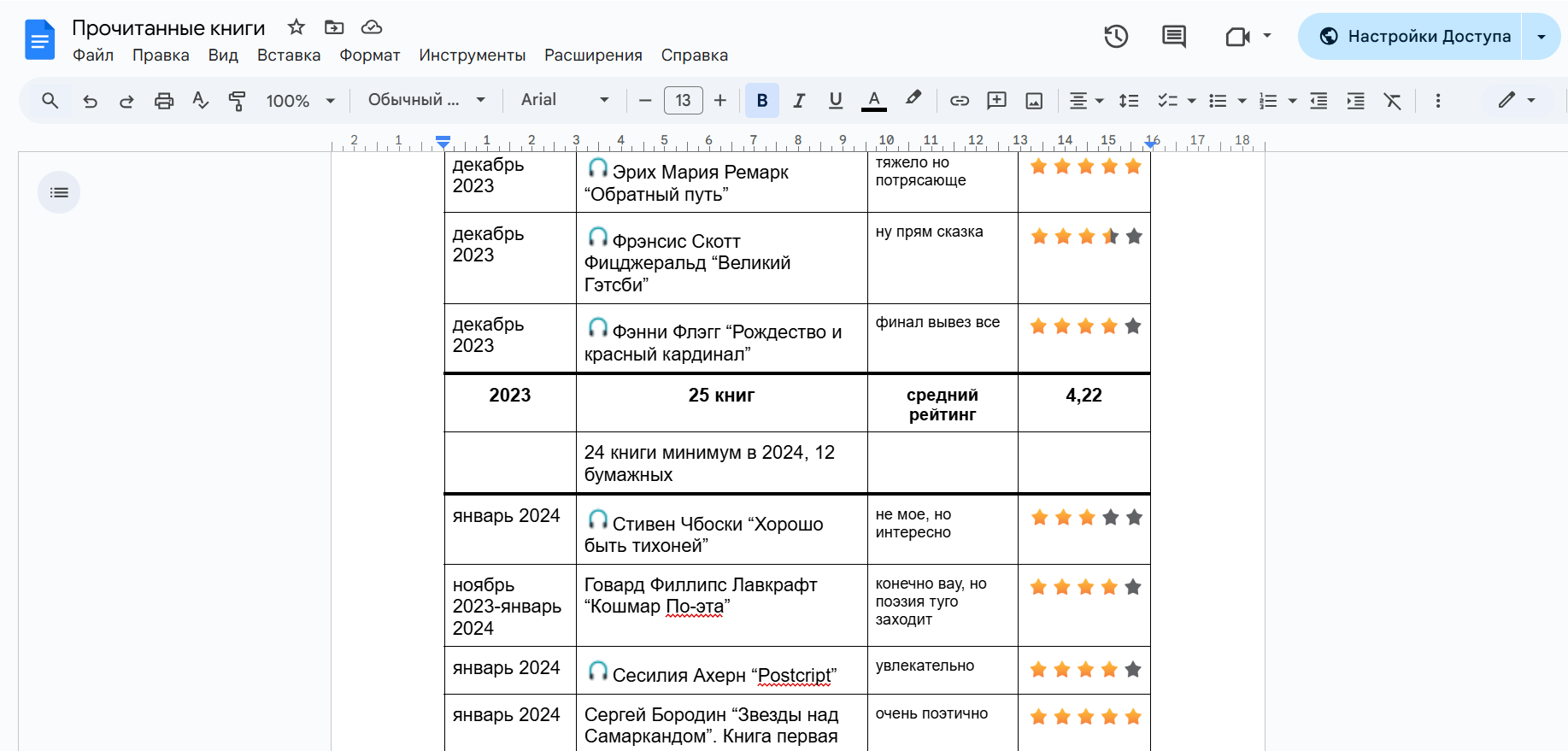Star the document Прочитанные книги
The height and width of the screenshot is (751, 1568).
(297, 27)
